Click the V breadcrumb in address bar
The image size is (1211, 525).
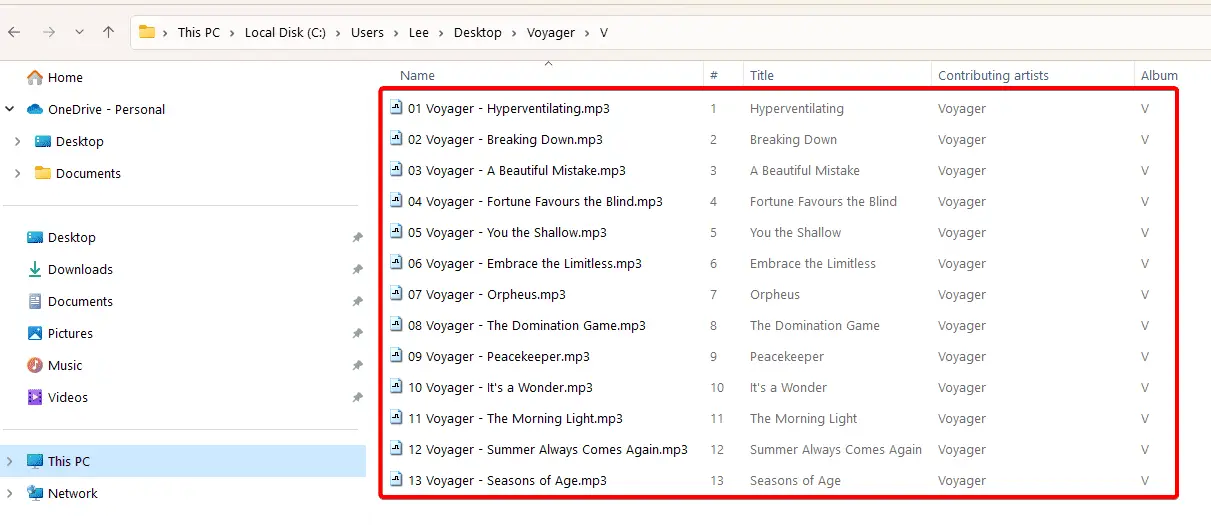[604, 32]
